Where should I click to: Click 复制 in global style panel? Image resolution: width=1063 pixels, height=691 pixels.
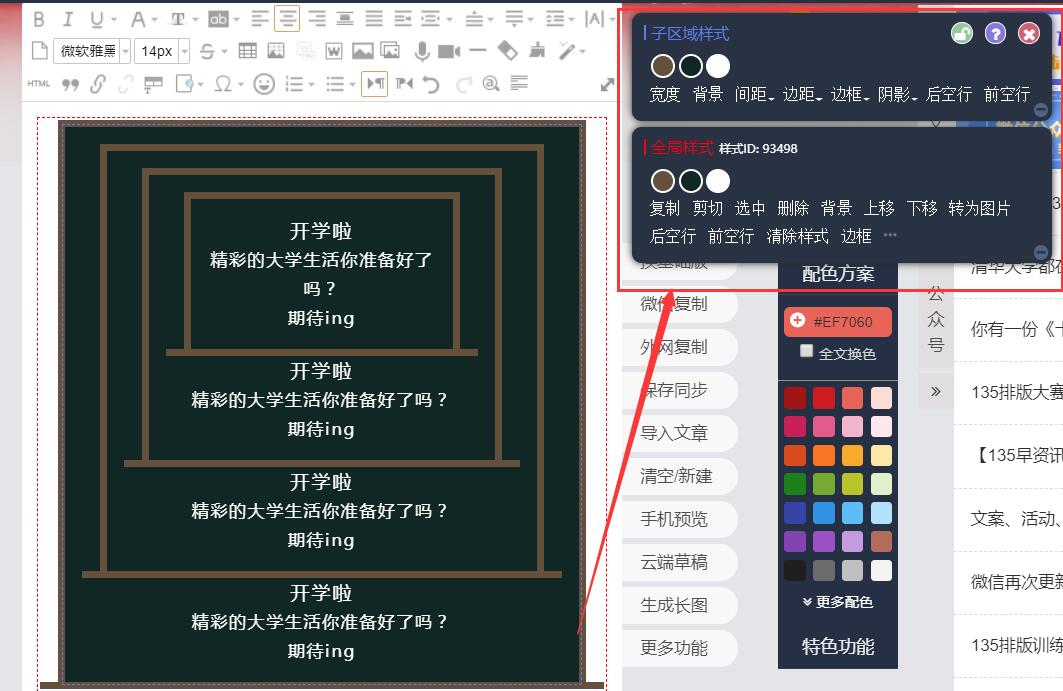pos(664,208)
